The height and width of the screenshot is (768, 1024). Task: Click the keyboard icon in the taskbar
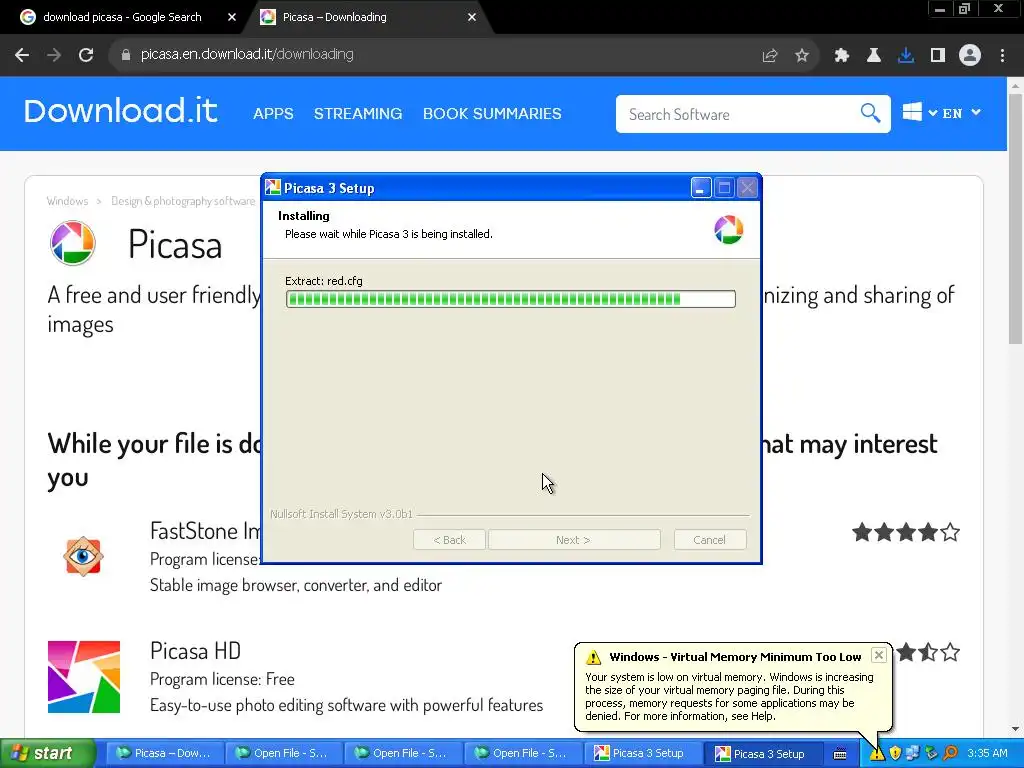(x=840, y=754)
